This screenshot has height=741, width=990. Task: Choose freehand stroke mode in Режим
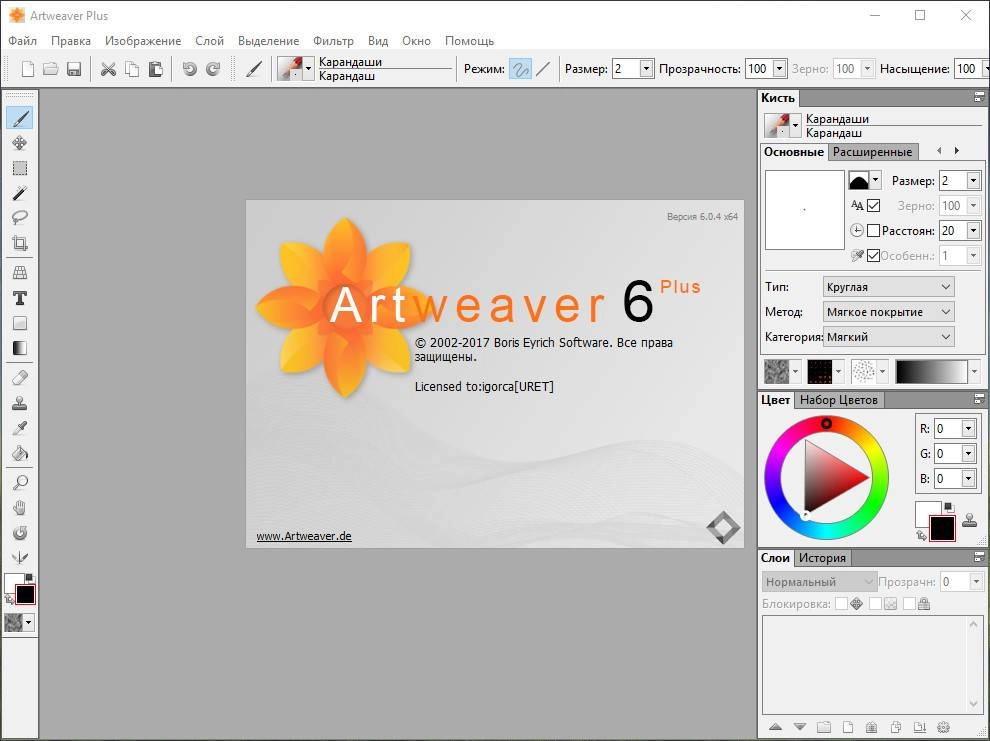[x=520, y=69]
